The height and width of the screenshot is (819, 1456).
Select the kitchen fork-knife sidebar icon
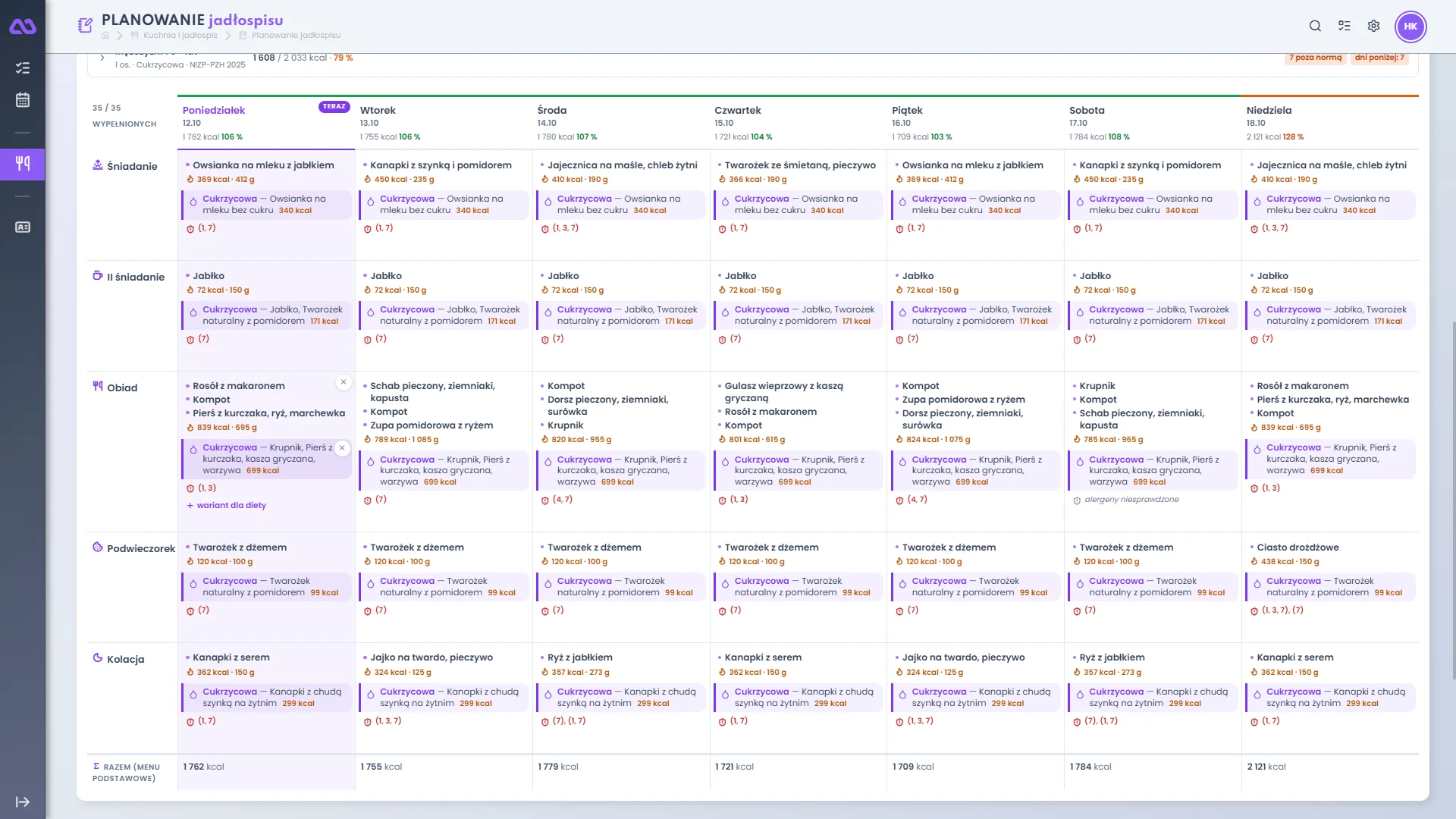tap(23, 164)
